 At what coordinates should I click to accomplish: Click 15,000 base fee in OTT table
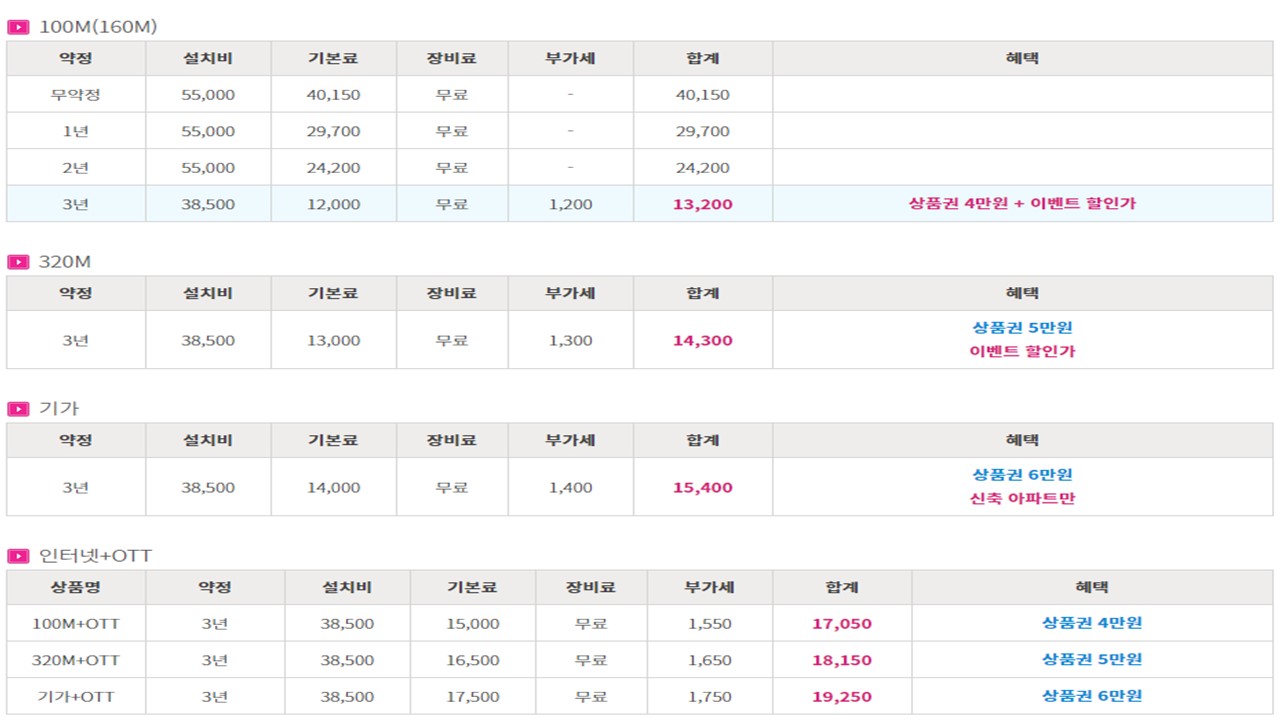[472, 624]
